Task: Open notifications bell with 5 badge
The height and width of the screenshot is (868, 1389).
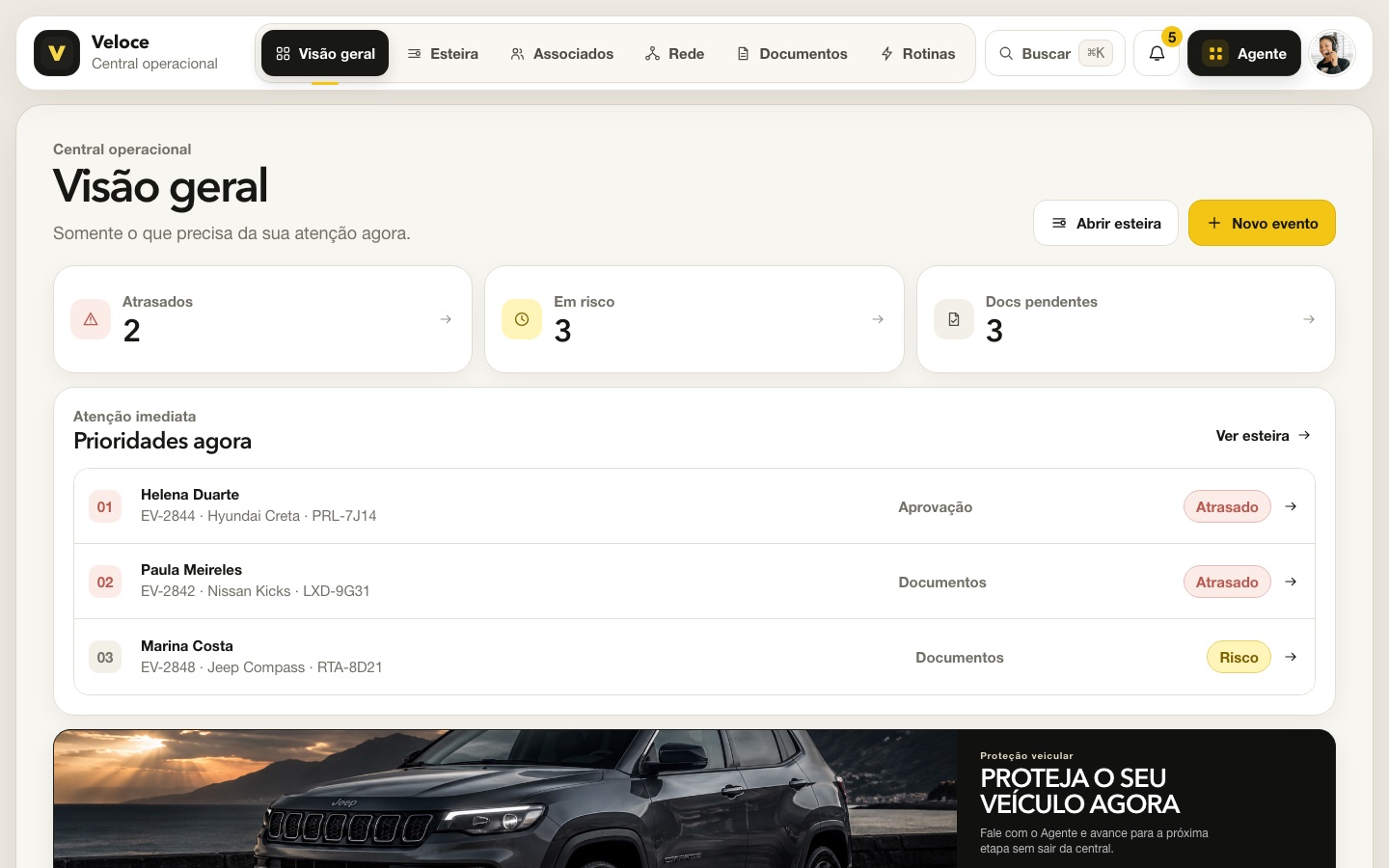Action: point(1157,53)
